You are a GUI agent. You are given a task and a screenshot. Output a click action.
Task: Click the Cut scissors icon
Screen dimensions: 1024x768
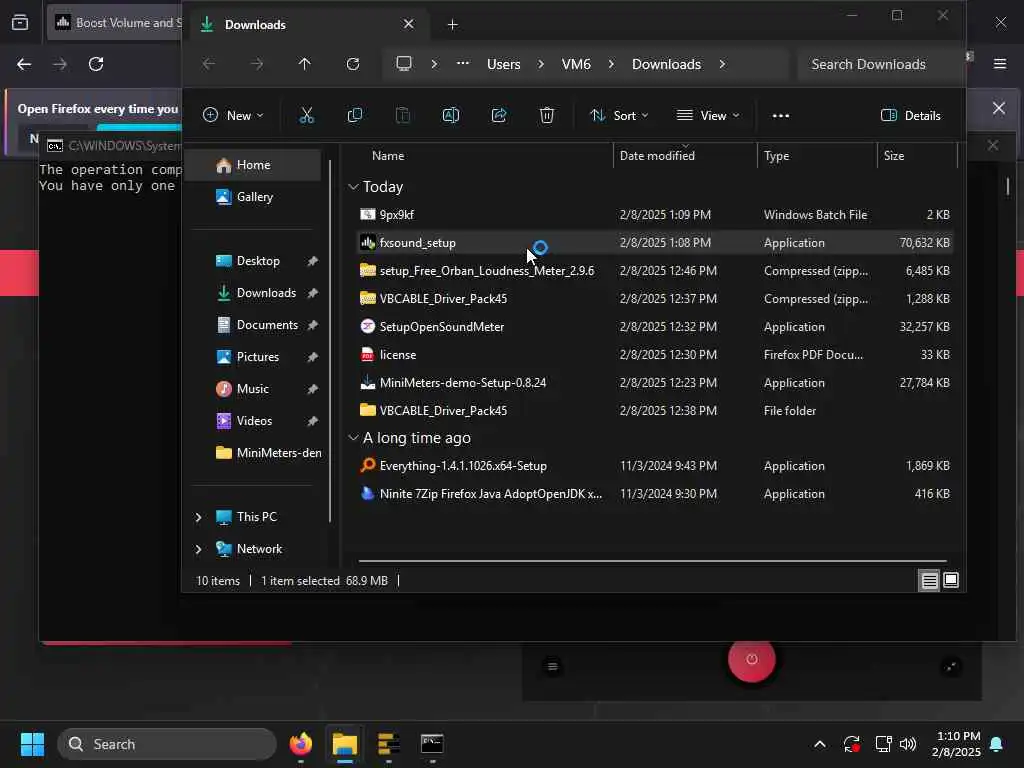click(x=306, y=116)
